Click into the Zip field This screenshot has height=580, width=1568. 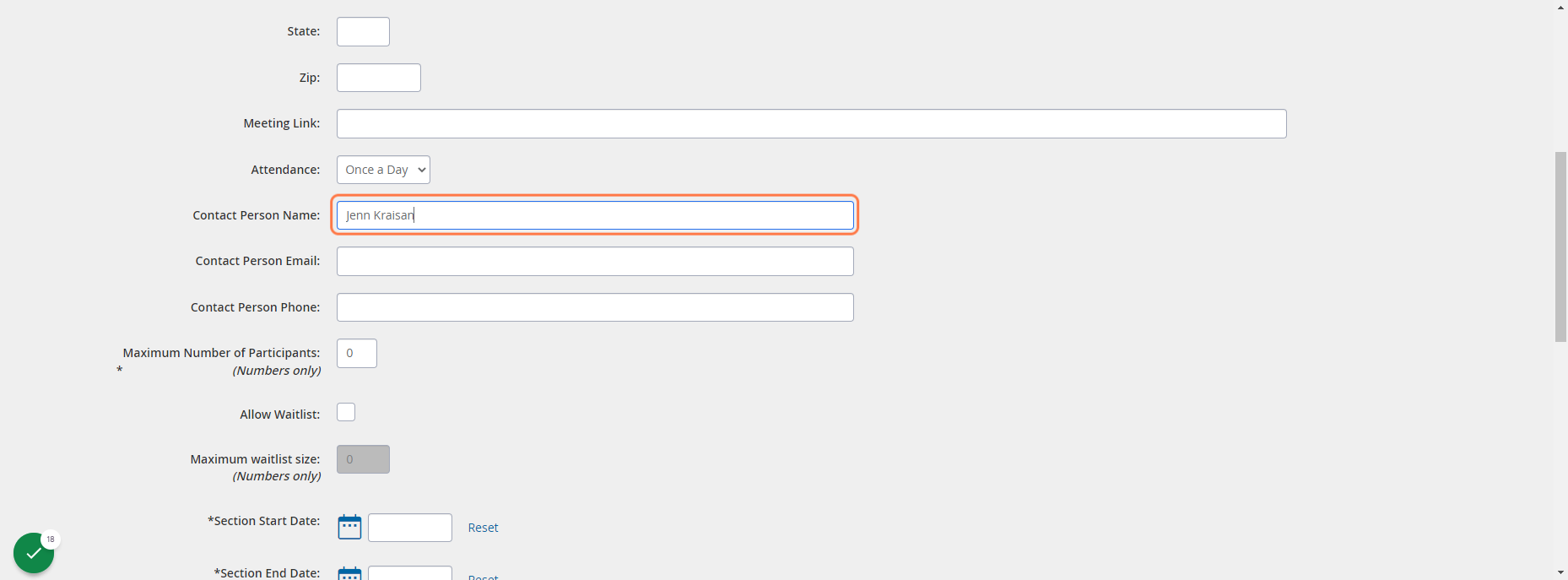click(379, 78)
